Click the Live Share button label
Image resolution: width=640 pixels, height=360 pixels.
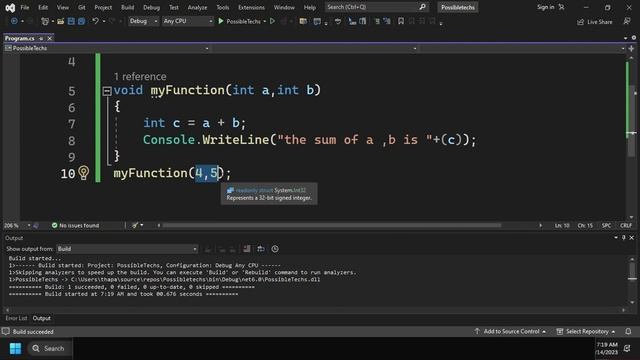tap(600, 22)
